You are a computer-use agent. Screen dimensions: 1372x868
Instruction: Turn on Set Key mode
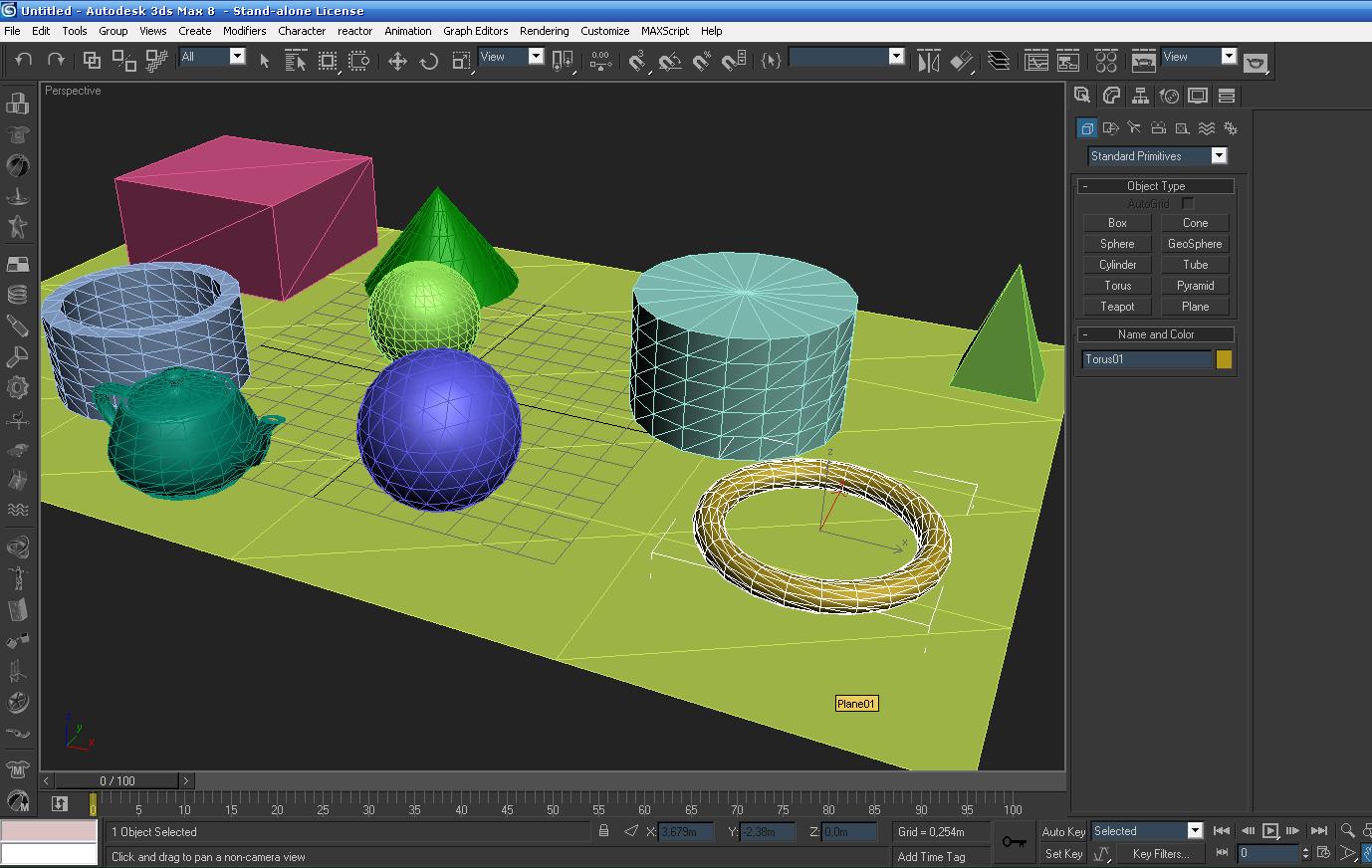tap(1063, 854)
